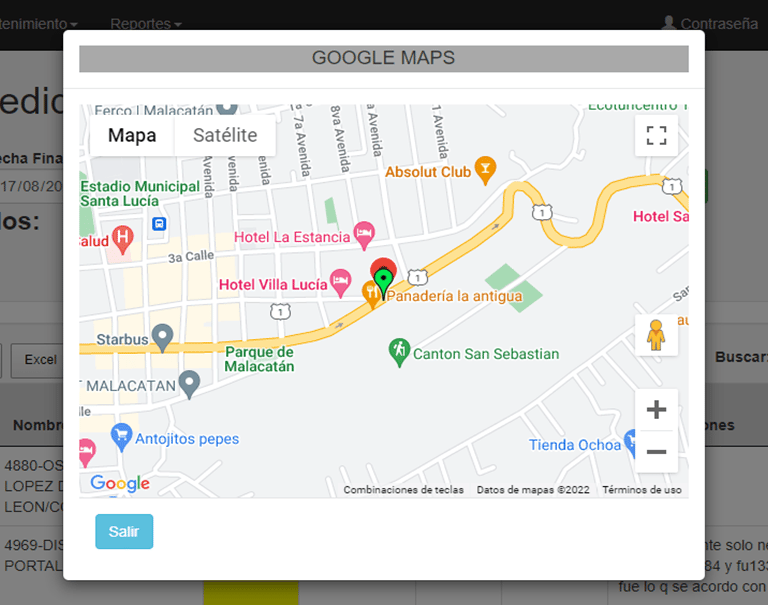
Task: Click the Antojitos pepes shopping cart icon
Action: click(121, 437)
